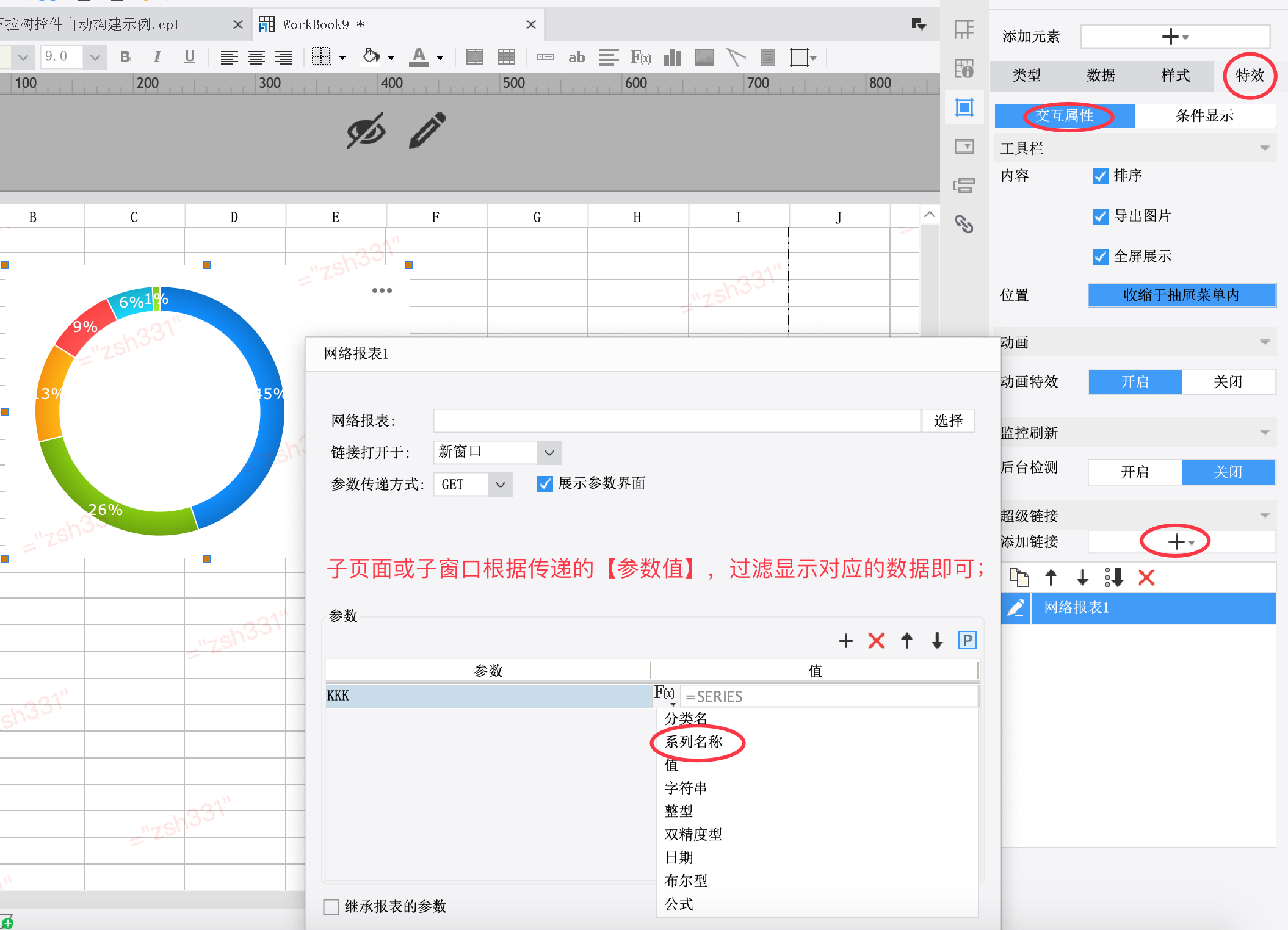This screenshot has width=1288, height=930.
Task: Select the KKK parameter row
Action: click(488, 696)
